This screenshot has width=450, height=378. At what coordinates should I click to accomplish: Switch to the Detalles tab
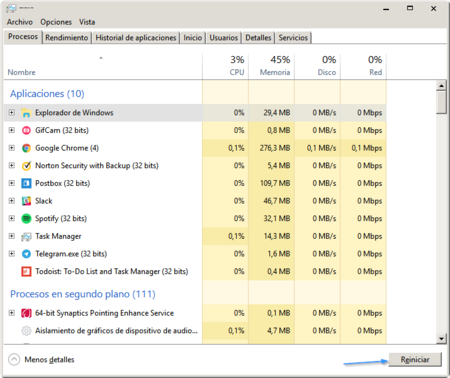coord(258,38)
